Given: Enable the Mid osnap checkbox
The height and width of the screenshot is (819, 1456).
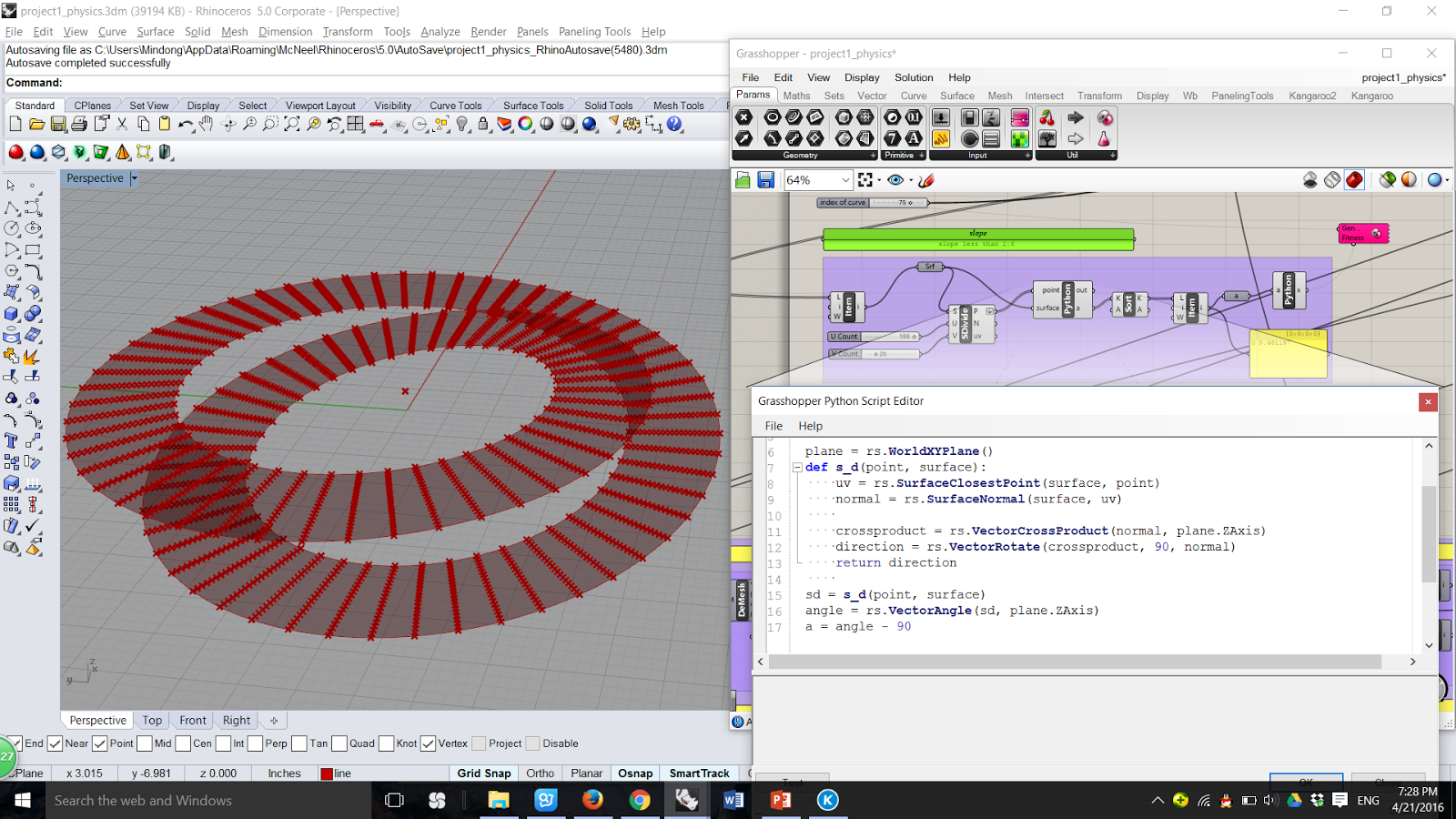Looking at the screenshot, I should click(145, 743).
